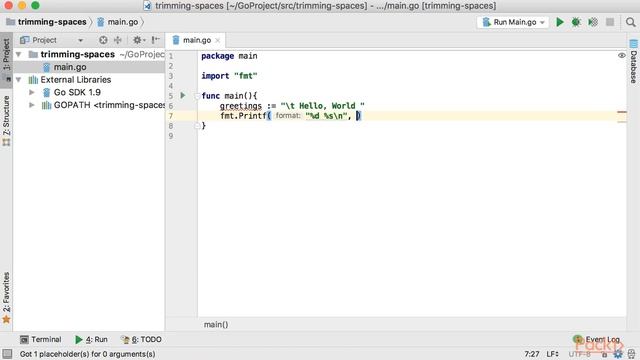Toggle the read-only lock icon
Viewport: 640px width, 360px height.
[x=604, y=354]
